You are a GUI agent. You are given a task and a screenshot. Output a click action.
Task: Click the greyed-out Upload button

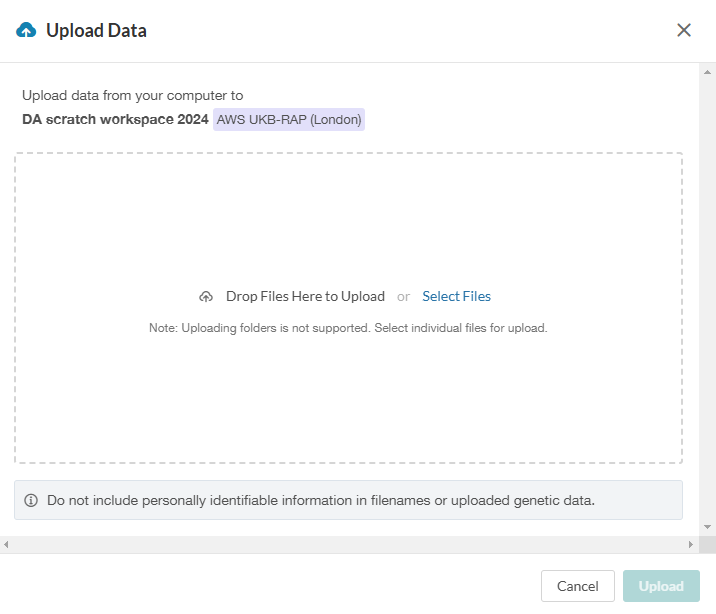point(661,586)
